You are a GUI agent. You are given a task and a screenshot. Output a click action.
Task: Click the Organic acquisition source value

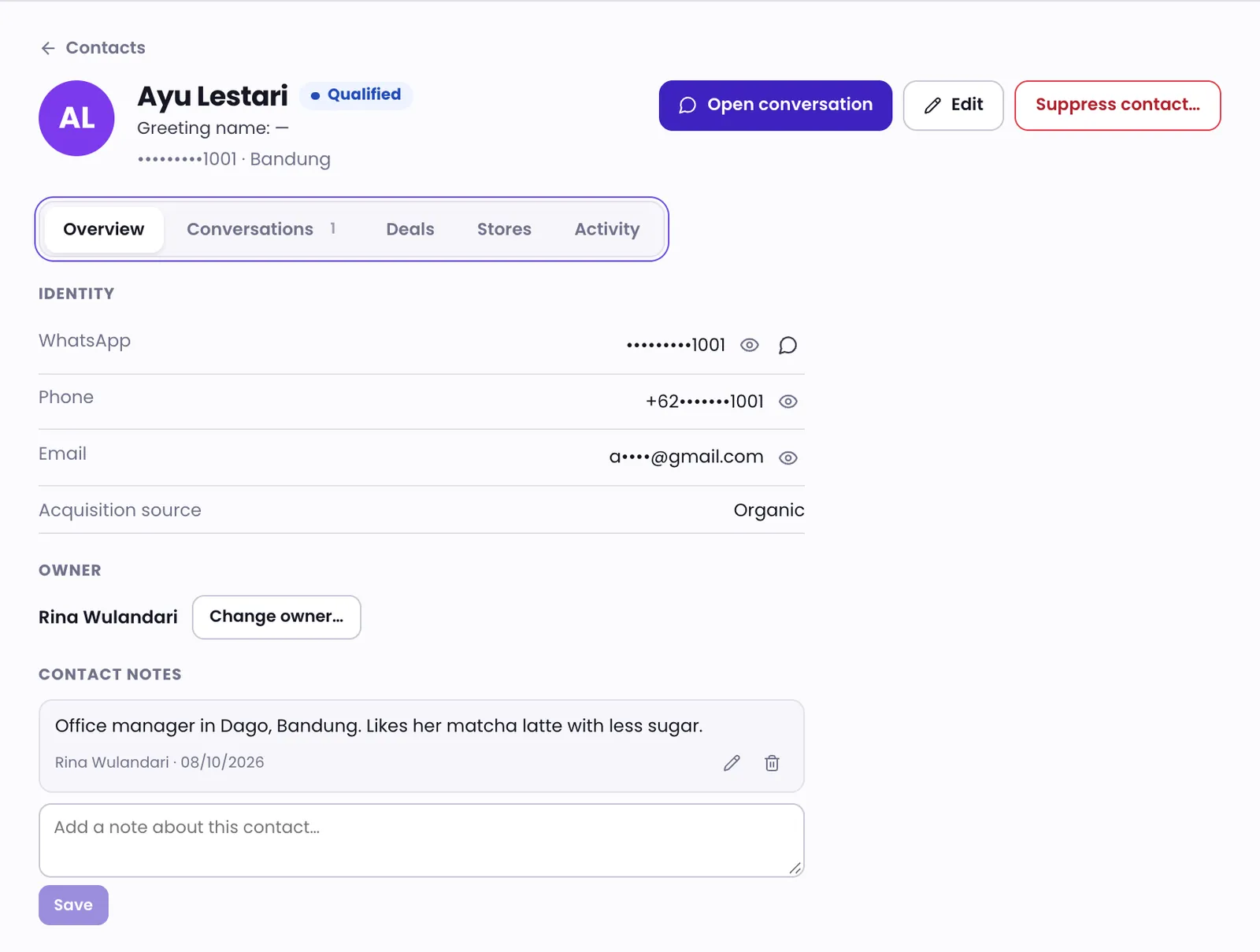tap(769, 510)
